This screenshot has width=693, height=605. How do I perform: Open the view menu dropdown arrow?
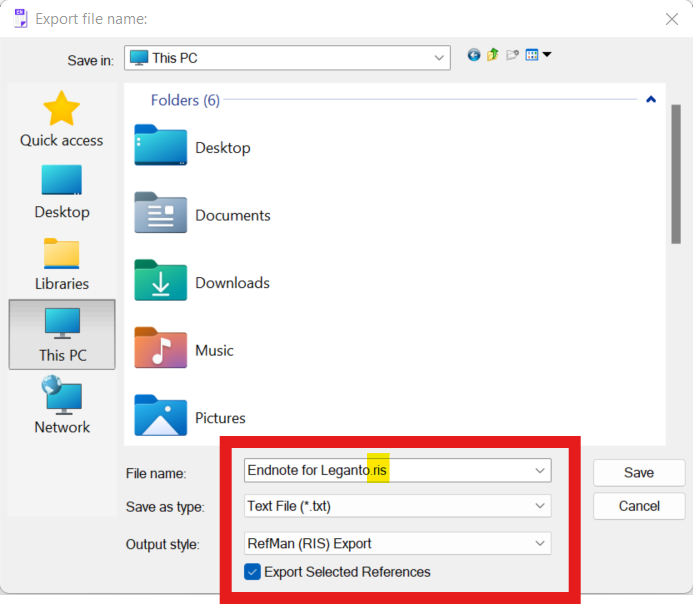click(547, 54)
